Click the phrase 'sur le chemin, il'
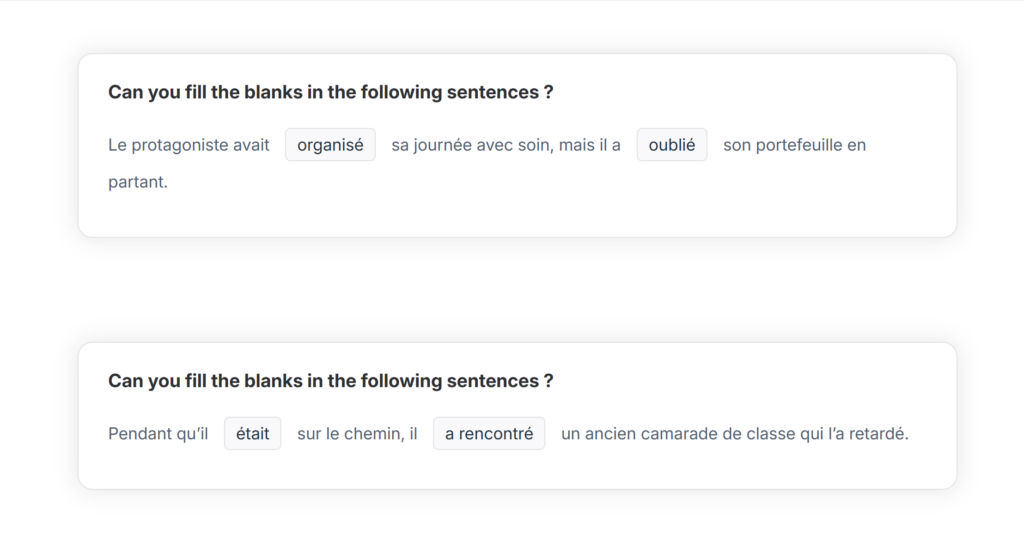The width and height of the screenshot is (1024, 547). [357, 434]
